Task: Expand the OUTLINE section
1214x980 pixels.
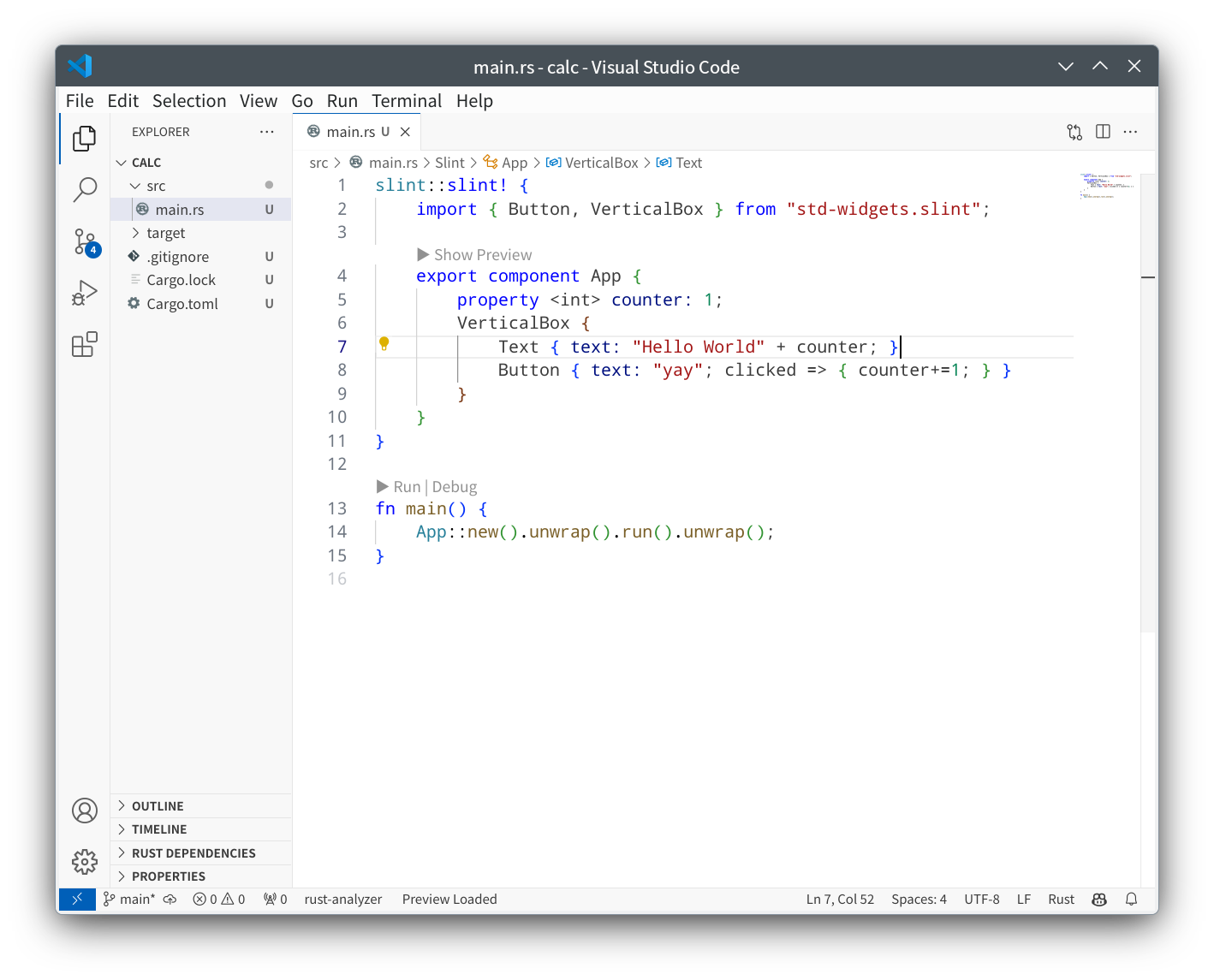Action: pos(158,806)
